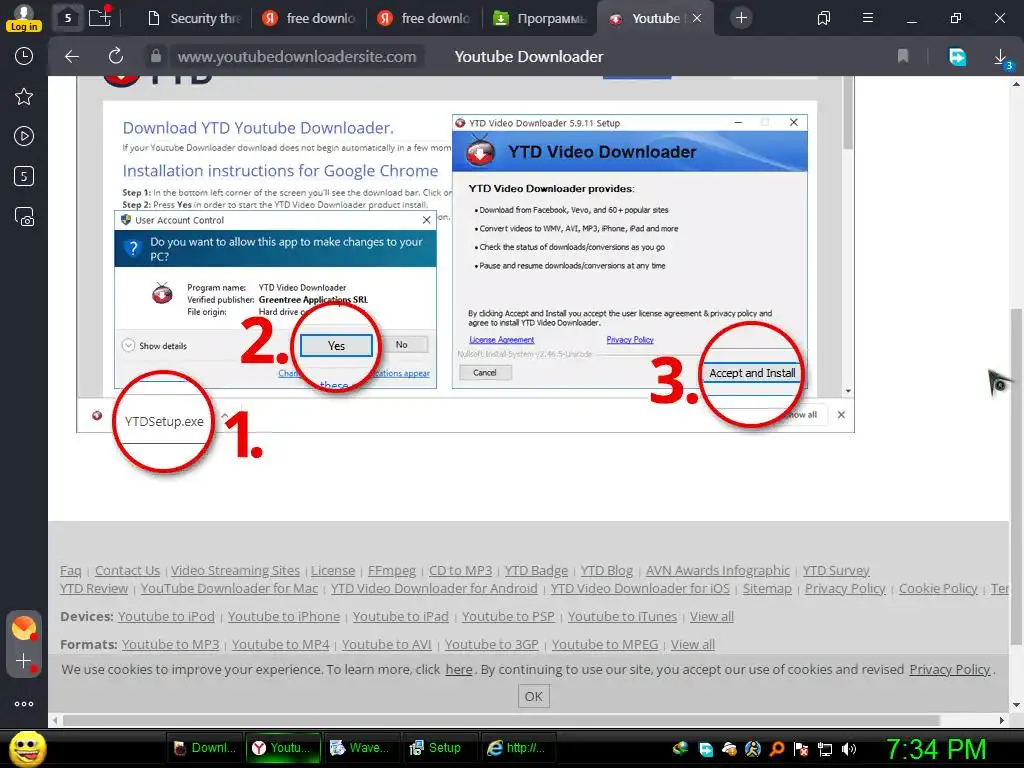Switch to the Программы tab
The image size is (1024, 768).
point(539,18)
